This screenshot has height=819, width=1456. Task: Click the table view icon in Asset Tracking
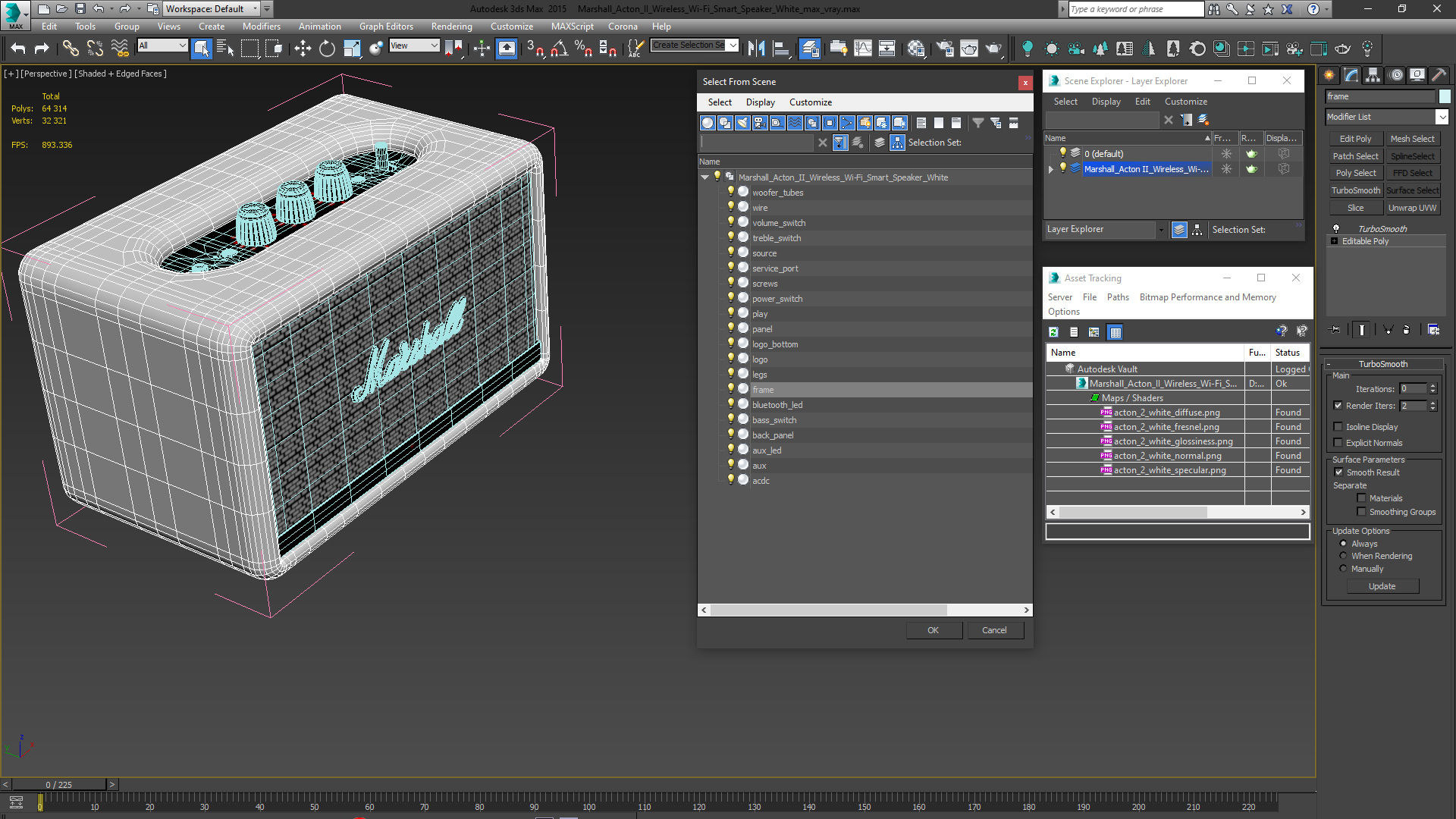[1115, 332]
